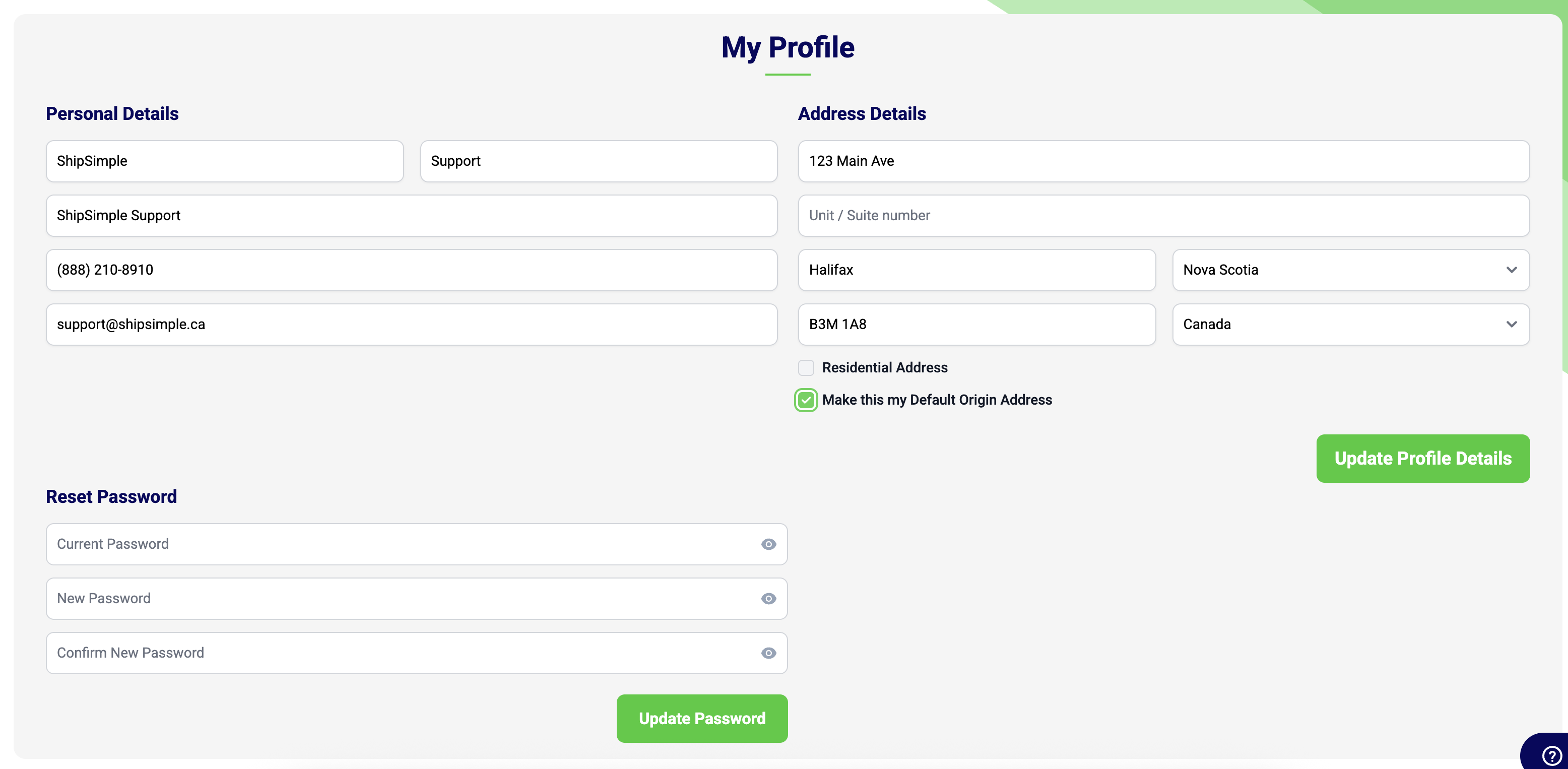Viewport: 1568px width, 769px height.
Task: Toggle Confirm New Password visibility eye
Action: pyautogui.click(x=768, y=653)
